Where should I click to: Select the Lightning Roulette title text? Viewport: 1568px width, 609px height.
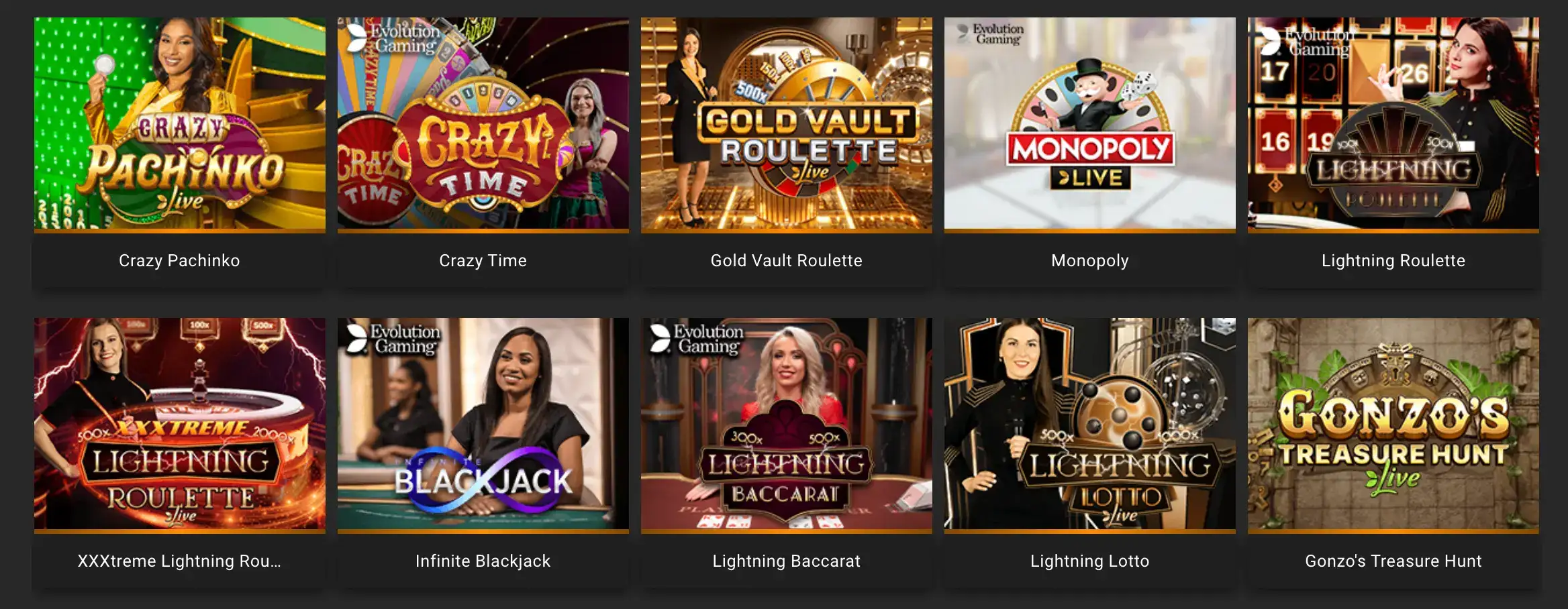point(1393,261)
